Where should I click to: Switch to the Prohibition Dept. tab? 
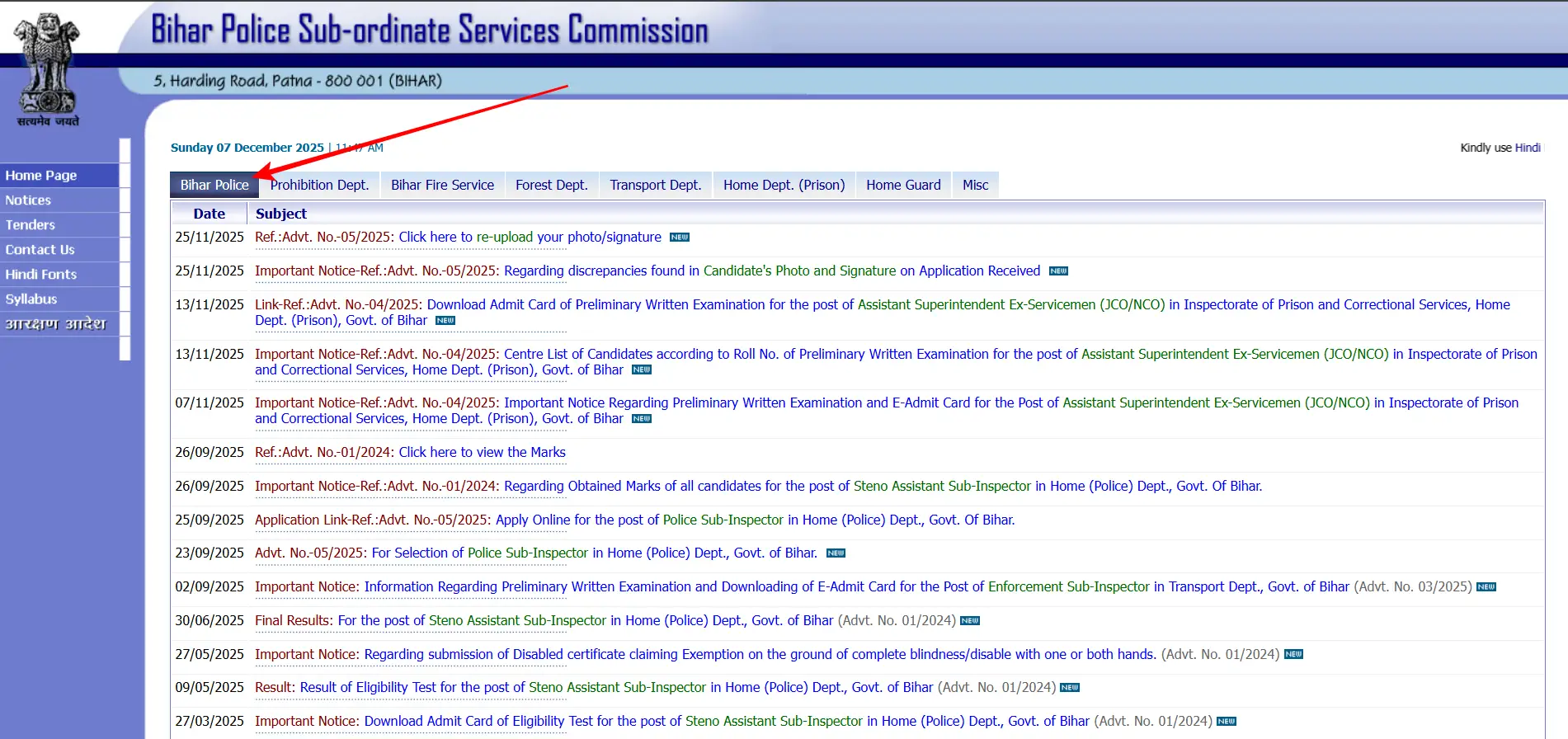(x=319, y=185)
